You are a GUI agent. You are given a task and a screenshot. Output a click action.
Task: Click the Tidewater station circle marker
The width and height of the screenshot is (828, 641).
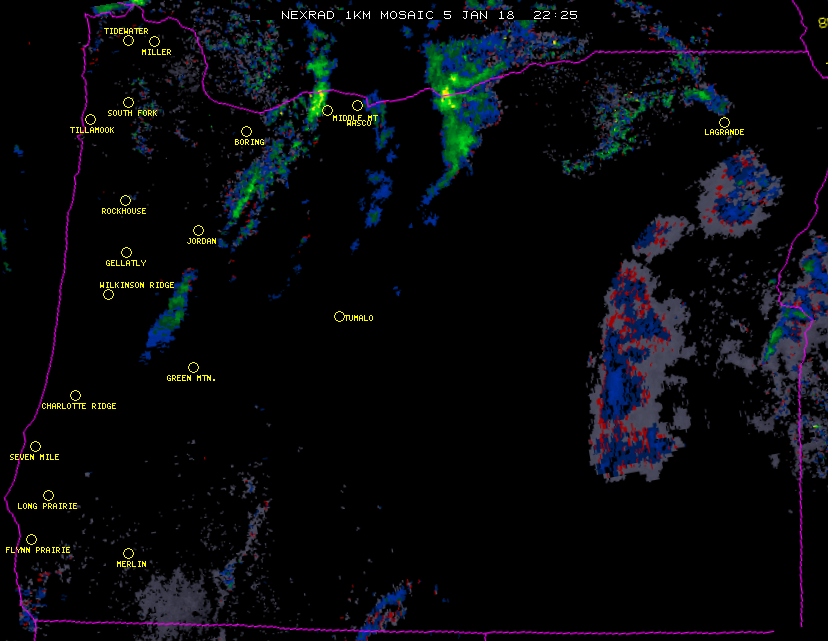pyautogui.click(x=128, y=40)
